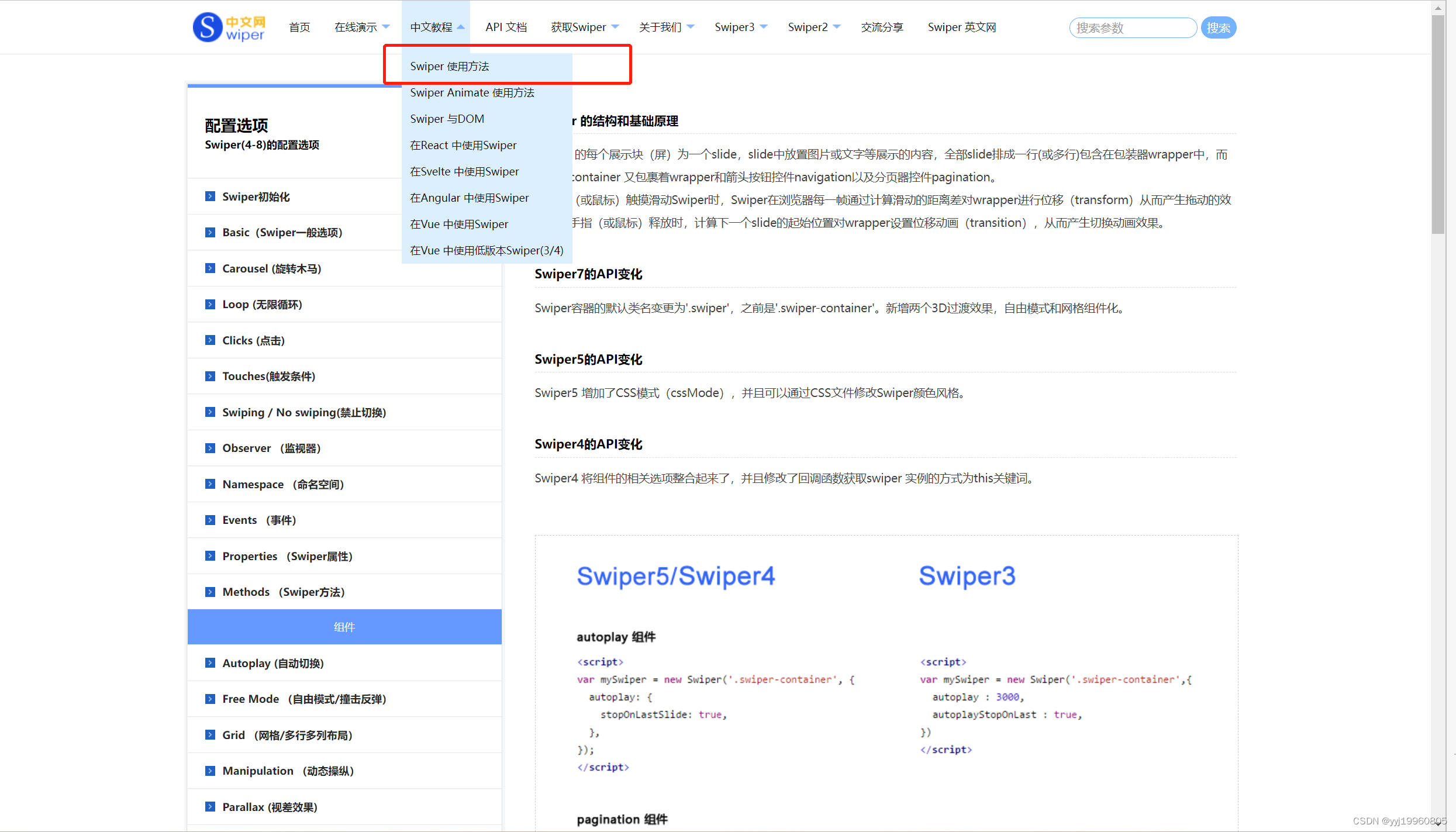Click the Swiper 中文网 logo
This screenshot has height=832, width=1456.
coord(229,27)
